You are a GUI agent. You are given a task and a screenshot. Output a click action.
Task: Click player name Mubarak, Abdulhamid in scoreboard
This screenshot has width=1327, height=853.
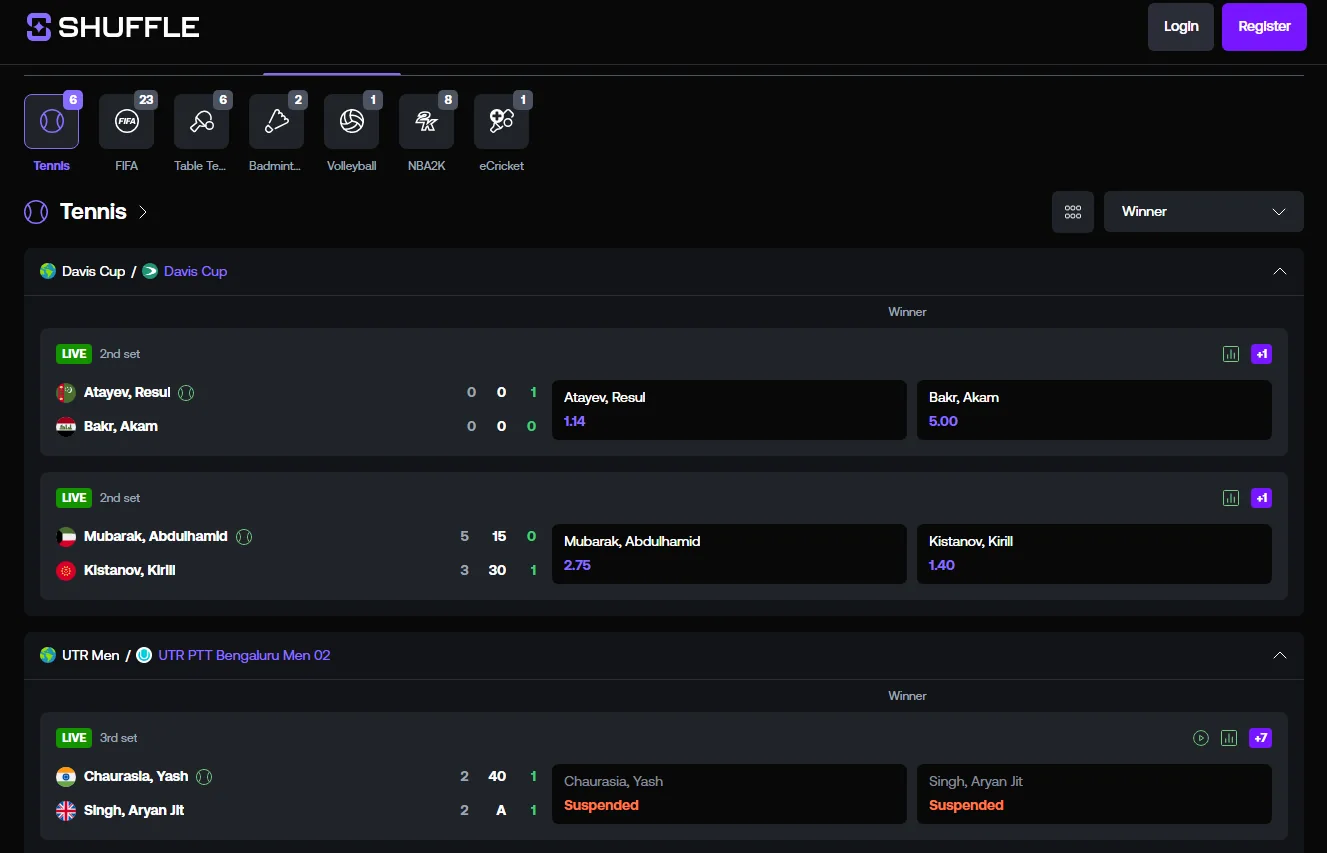pos(155,536)
